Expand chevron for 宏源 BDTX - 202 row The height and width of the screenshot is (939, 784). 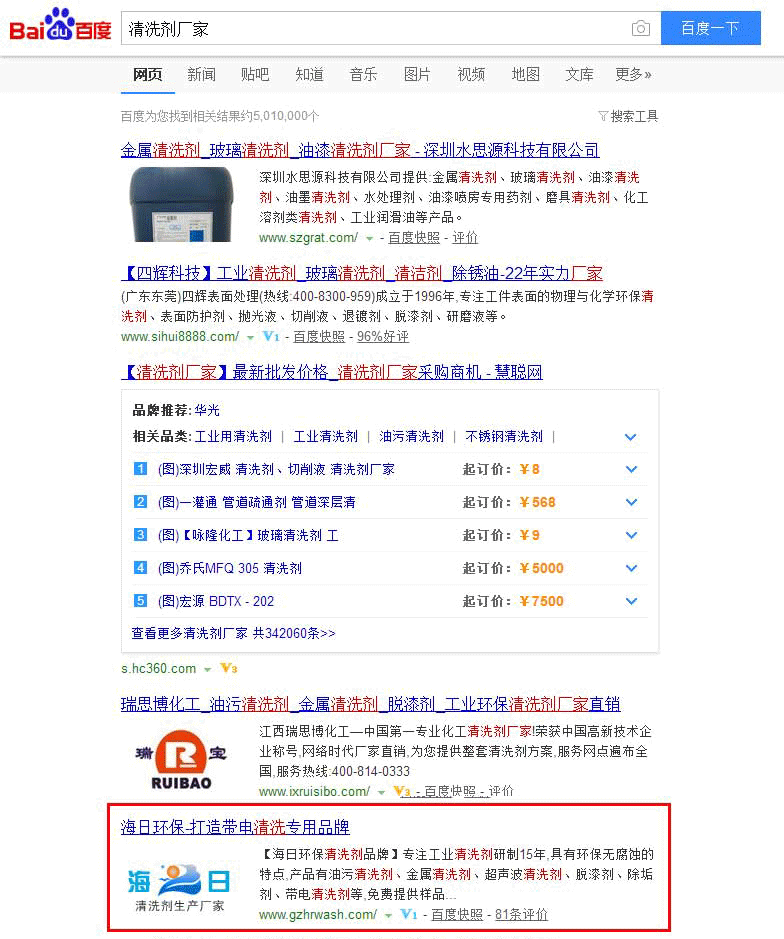coord(631,601)
